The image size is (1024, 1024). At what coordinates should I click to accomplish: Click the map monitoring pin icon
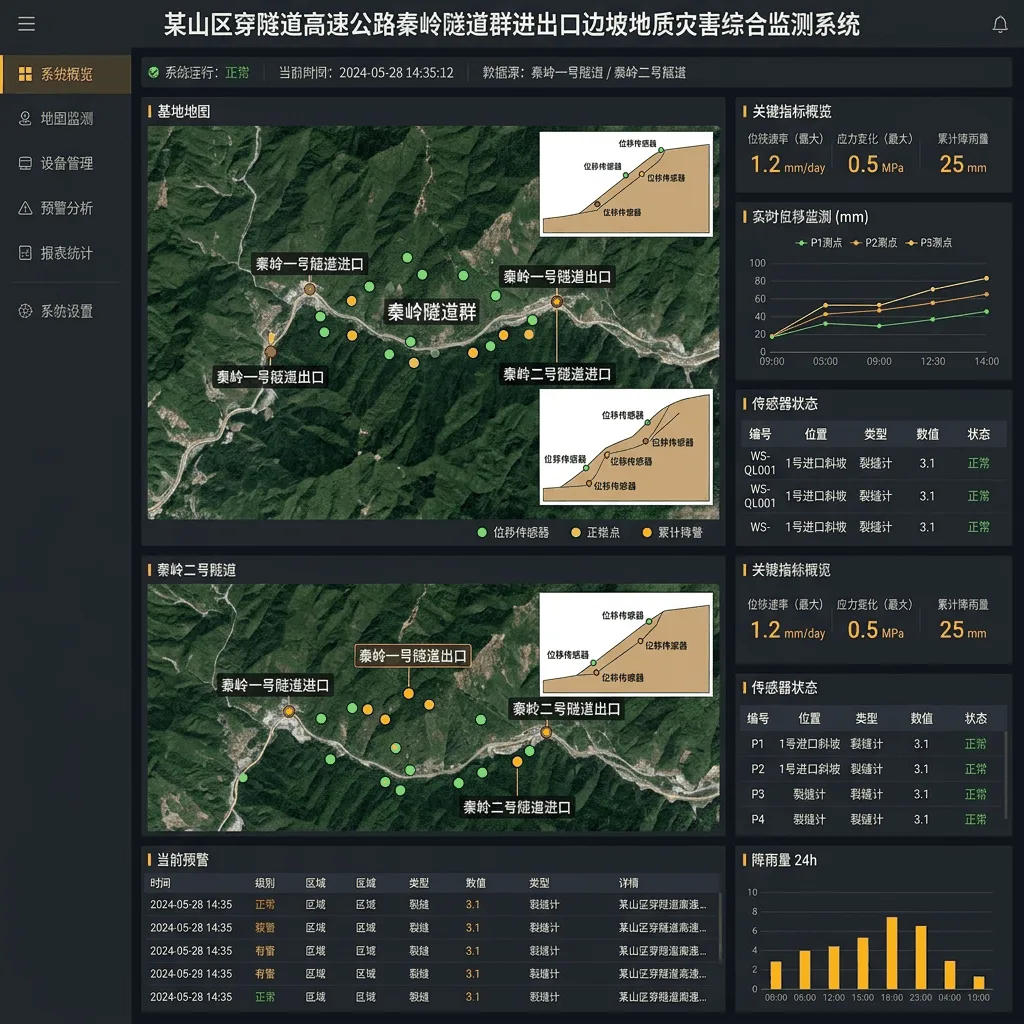tap(25, 118)
